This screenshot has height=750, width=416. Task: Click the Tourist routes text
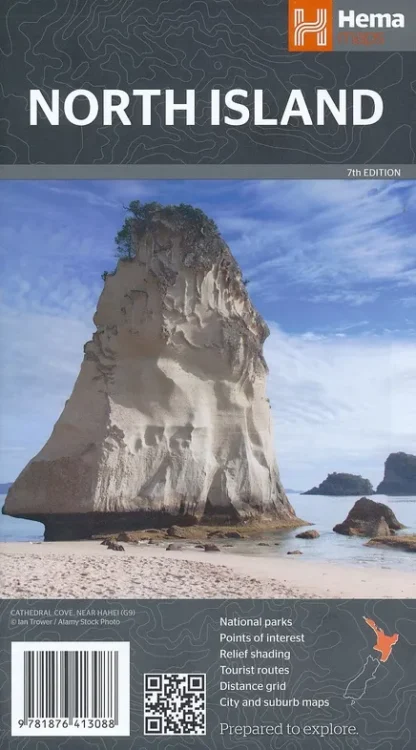tap(254, 670)
